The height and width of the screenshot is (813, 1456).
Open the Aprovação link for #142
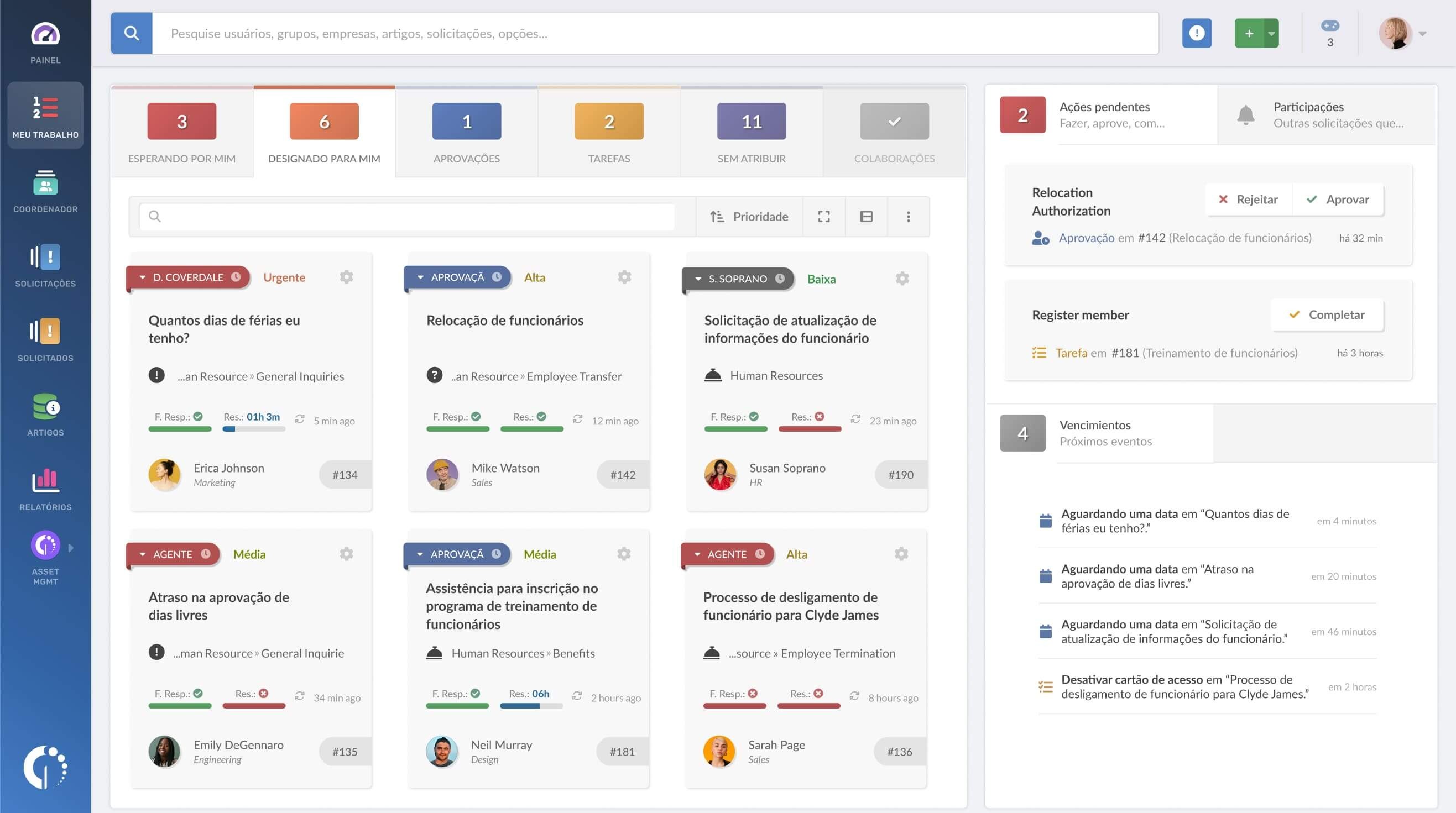coord(1086,238)
